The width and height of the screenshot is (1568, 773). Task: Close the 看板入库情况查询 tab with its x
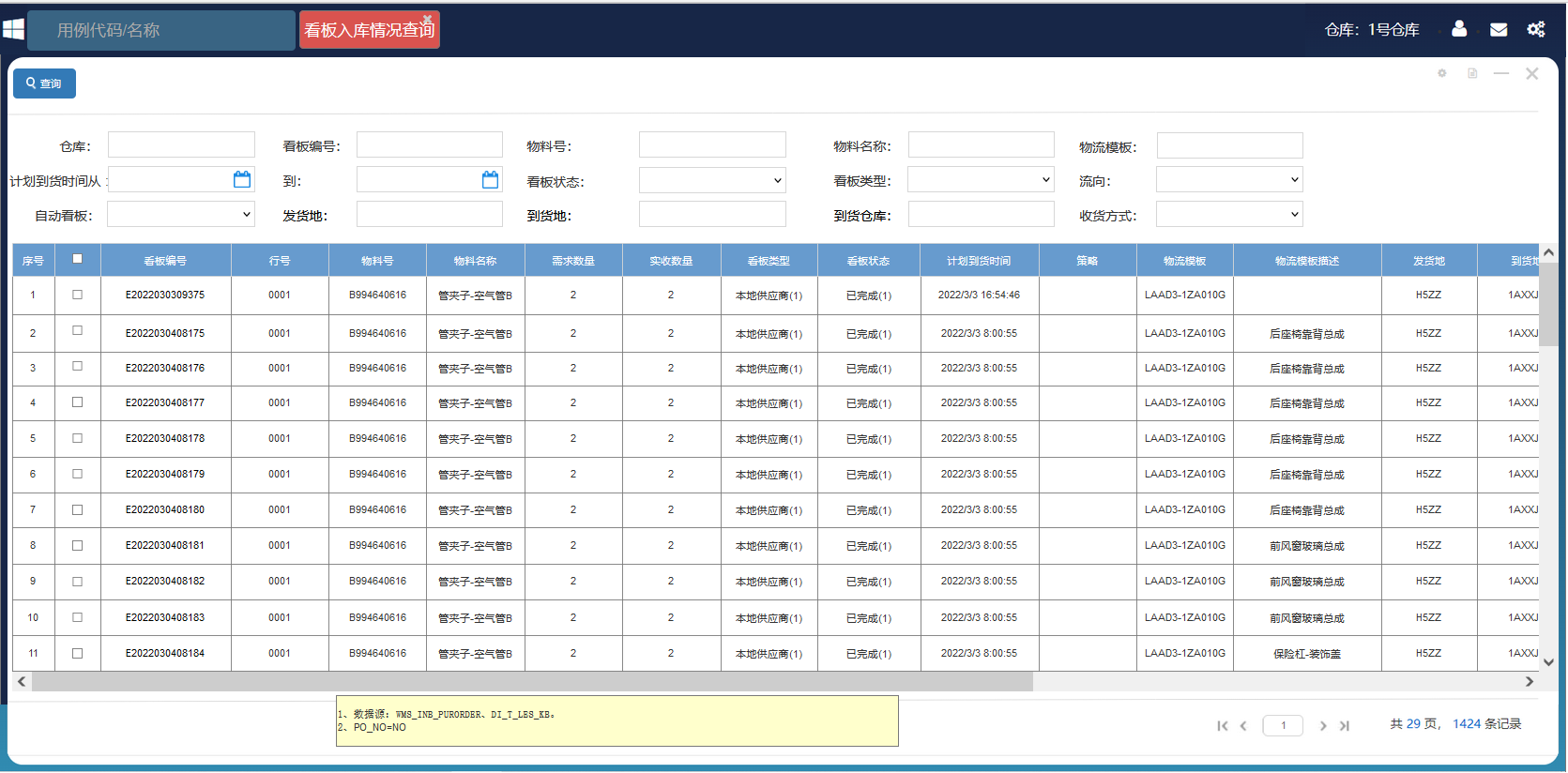[428, 19]
